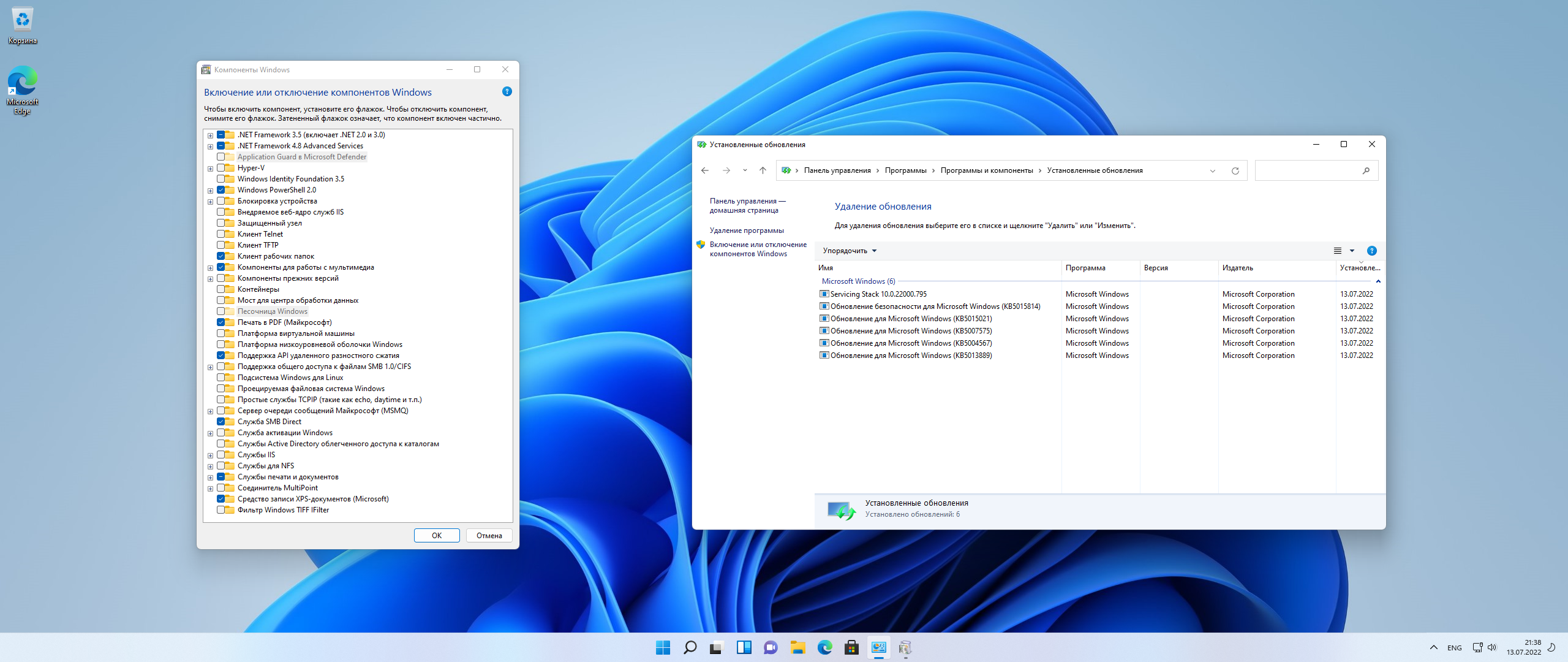Image resolution: width=1568 pixels, height=662 pixels.
Task: Sort by the Издатель column header
Action: pyautogui.click(x=1276, y=268)
